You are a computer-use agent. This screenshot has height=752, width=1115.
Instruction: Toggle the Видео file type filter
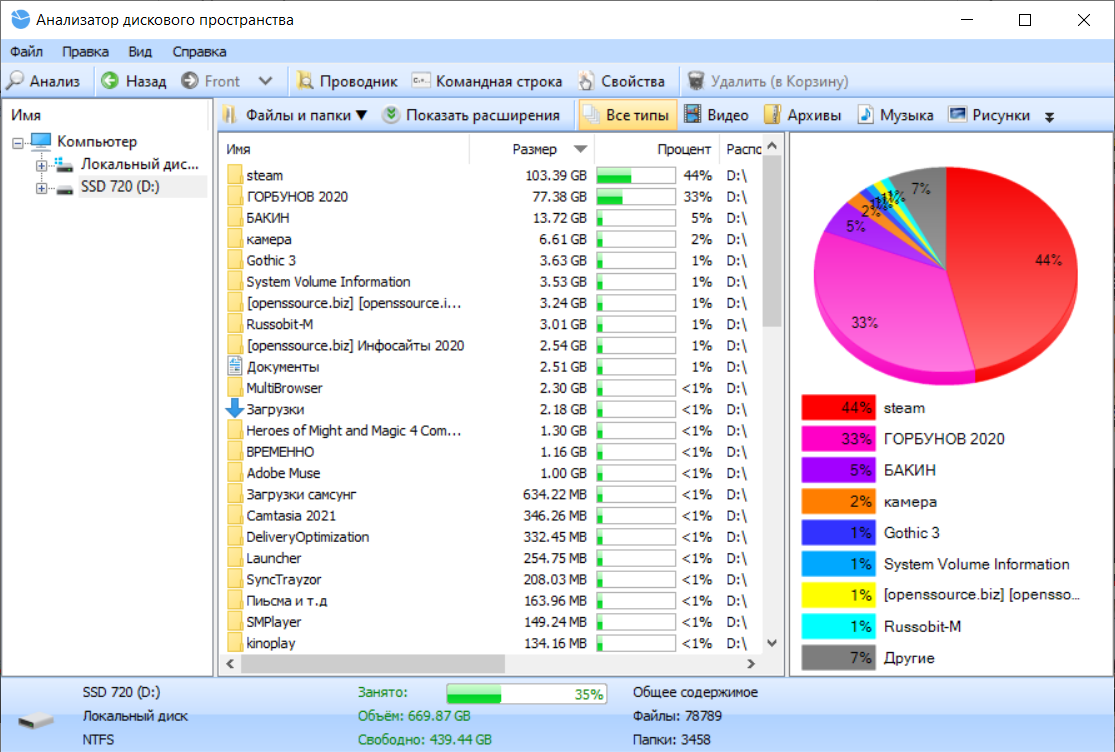(716, 114)
